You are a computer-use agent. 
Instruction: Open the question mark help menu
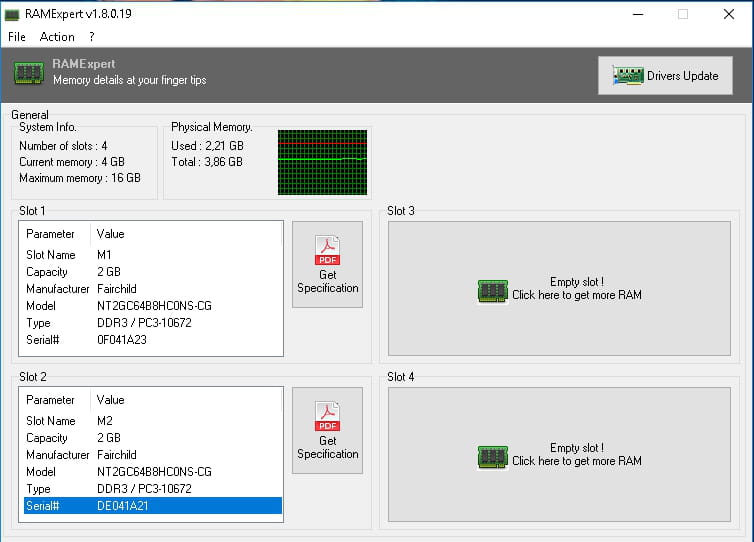click(92, 37)
